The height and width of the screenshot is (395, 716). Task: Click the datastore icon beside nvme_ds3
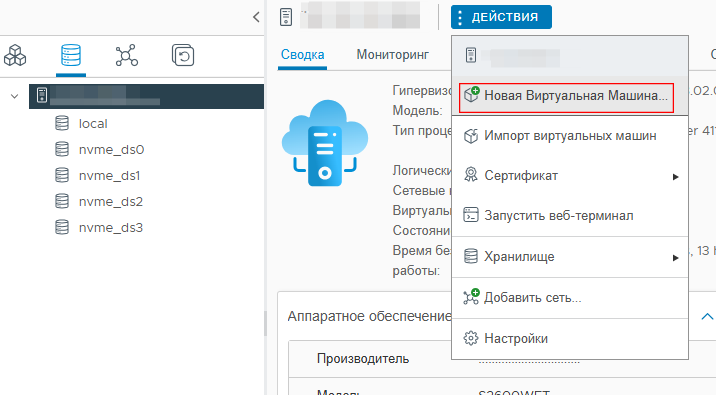[x=62, y=227]
